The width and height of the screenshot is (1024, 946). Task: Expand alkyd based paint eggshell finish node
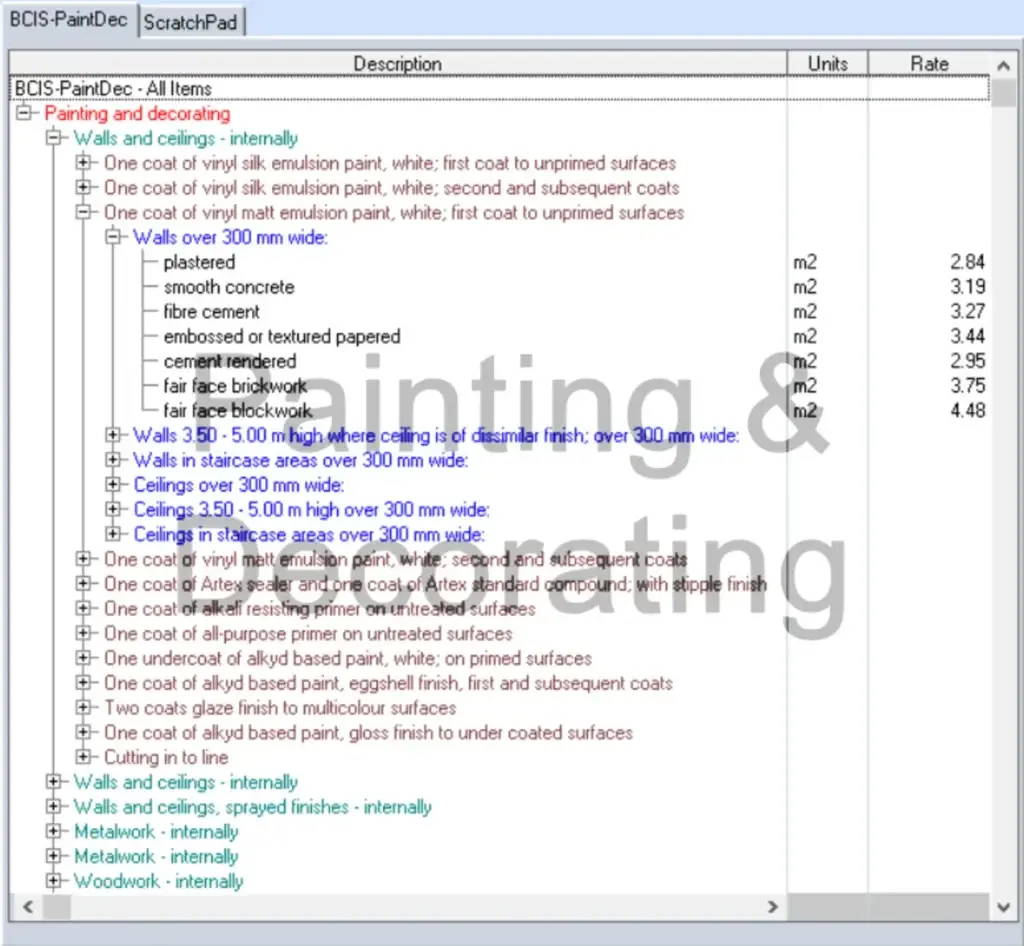83,683
